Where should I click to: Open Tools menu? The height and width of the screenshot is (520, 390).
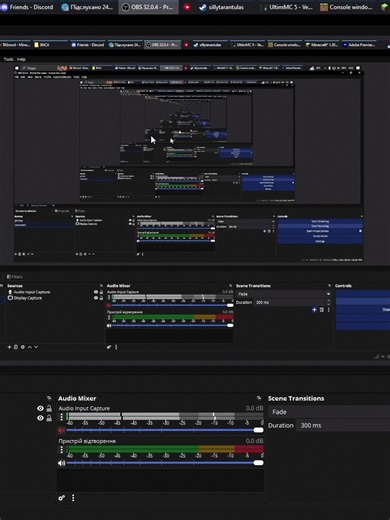pyautogui.click(x=8, y=59)
